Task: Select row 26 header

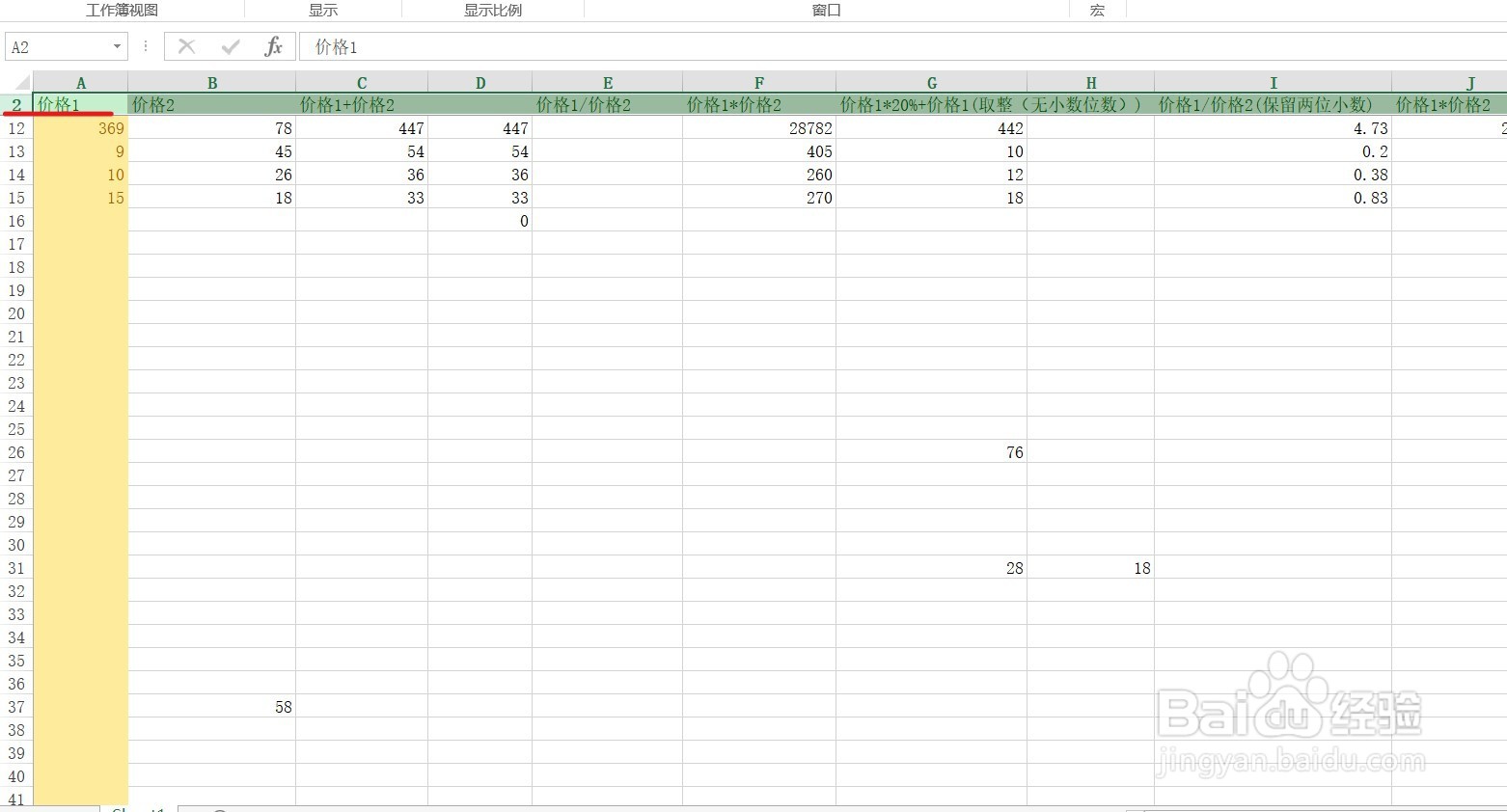Action: (x=16, y=452)
